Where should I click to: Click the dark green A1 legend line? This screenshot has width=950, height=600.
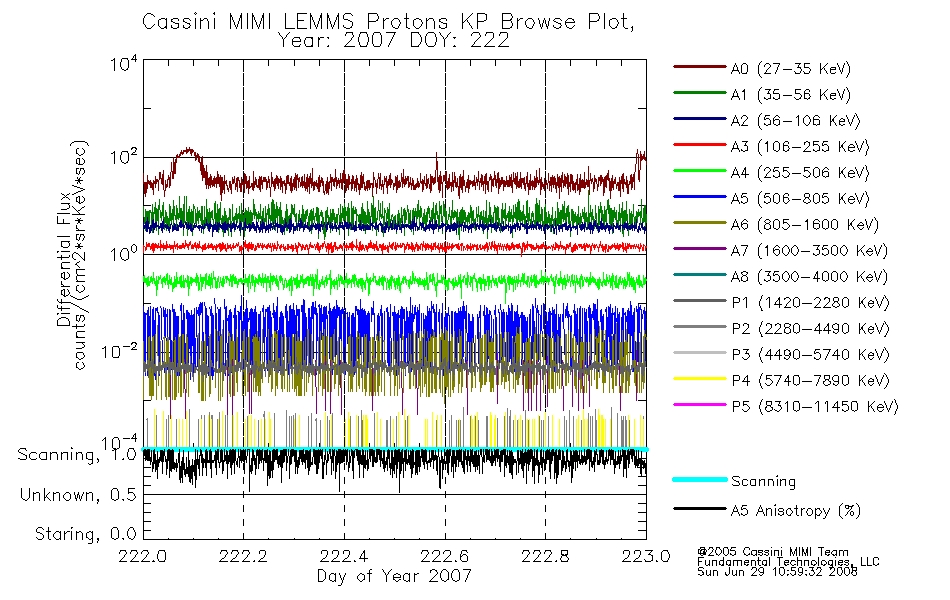point(700,93)
